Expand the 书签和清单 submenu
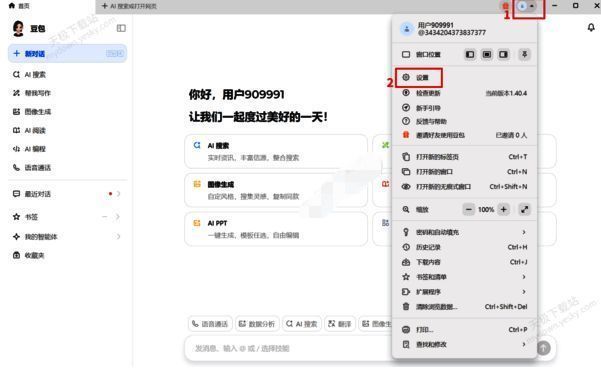Screen dimensions: 601x376 click(464, 277)
